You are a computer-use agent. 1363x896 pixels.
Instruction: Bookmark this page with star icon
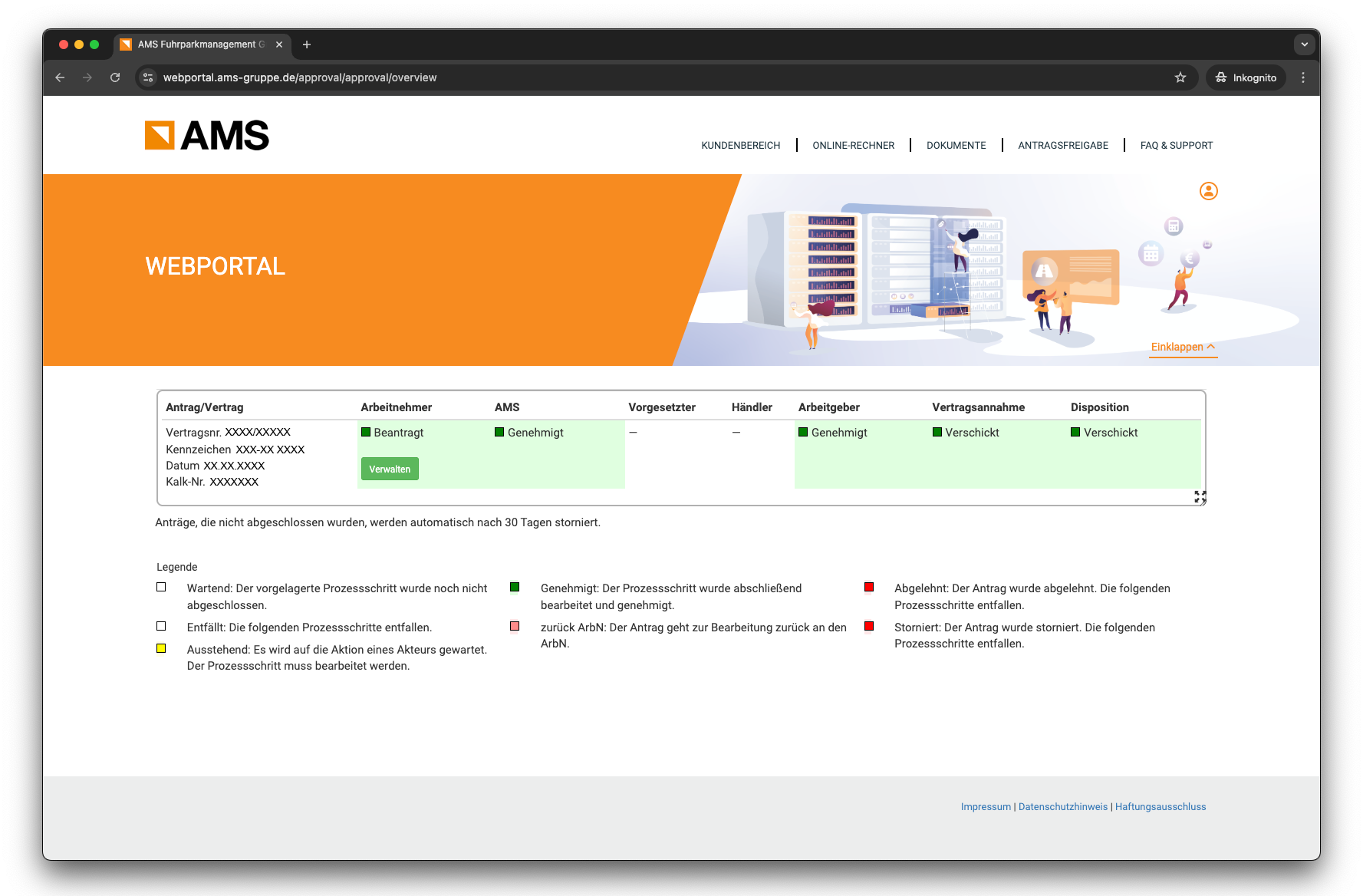[x=1180, y=77]
